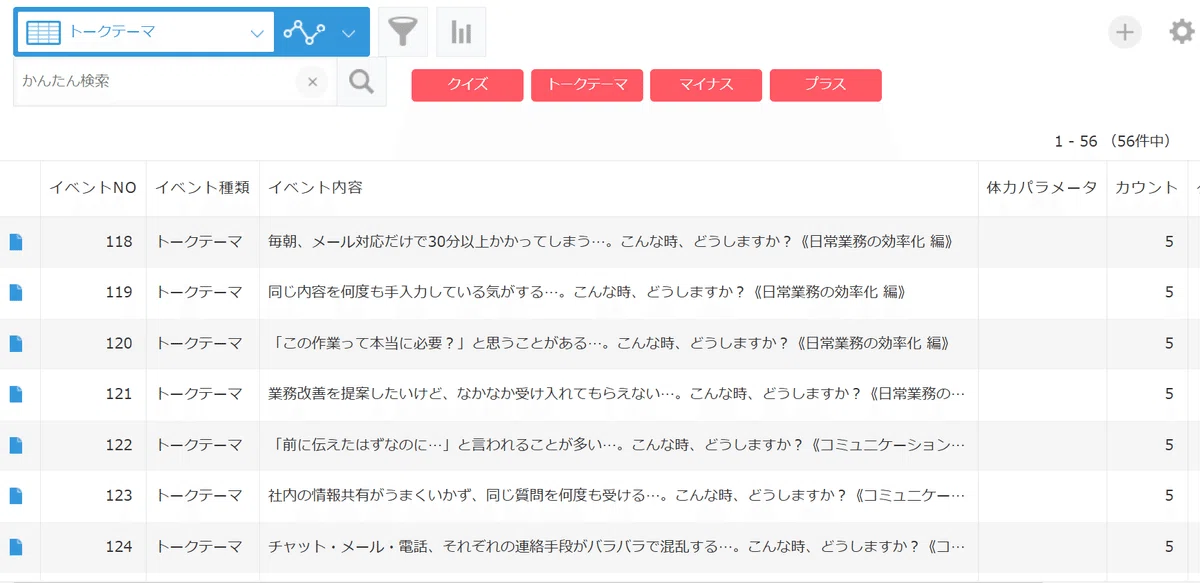Open record detail icon for row 123
The height and width of the screenshot is (583, 1200).
16,495
